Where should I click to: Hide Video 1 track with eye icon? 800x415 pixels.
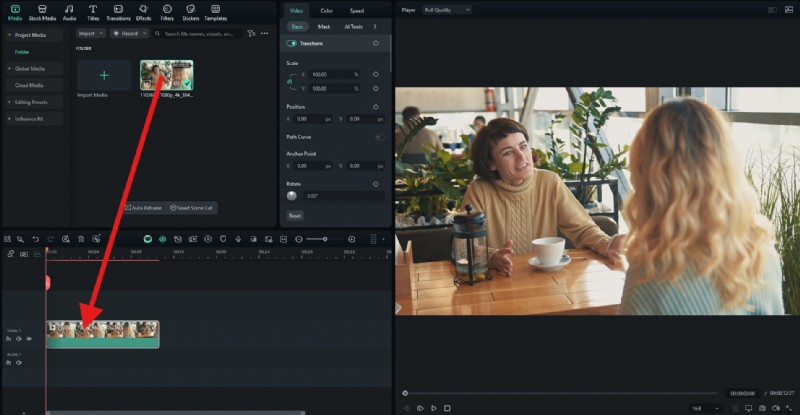point(29,338)
